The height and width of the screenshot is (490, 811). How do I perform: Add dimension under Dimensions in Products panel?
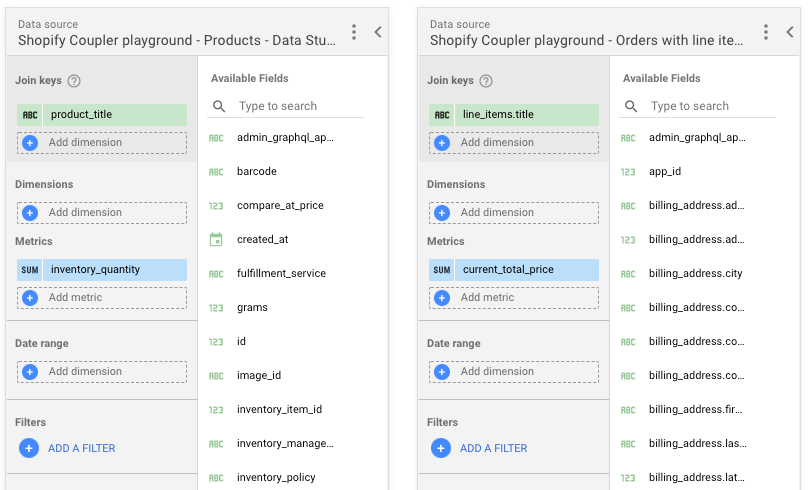coord(102,213)
